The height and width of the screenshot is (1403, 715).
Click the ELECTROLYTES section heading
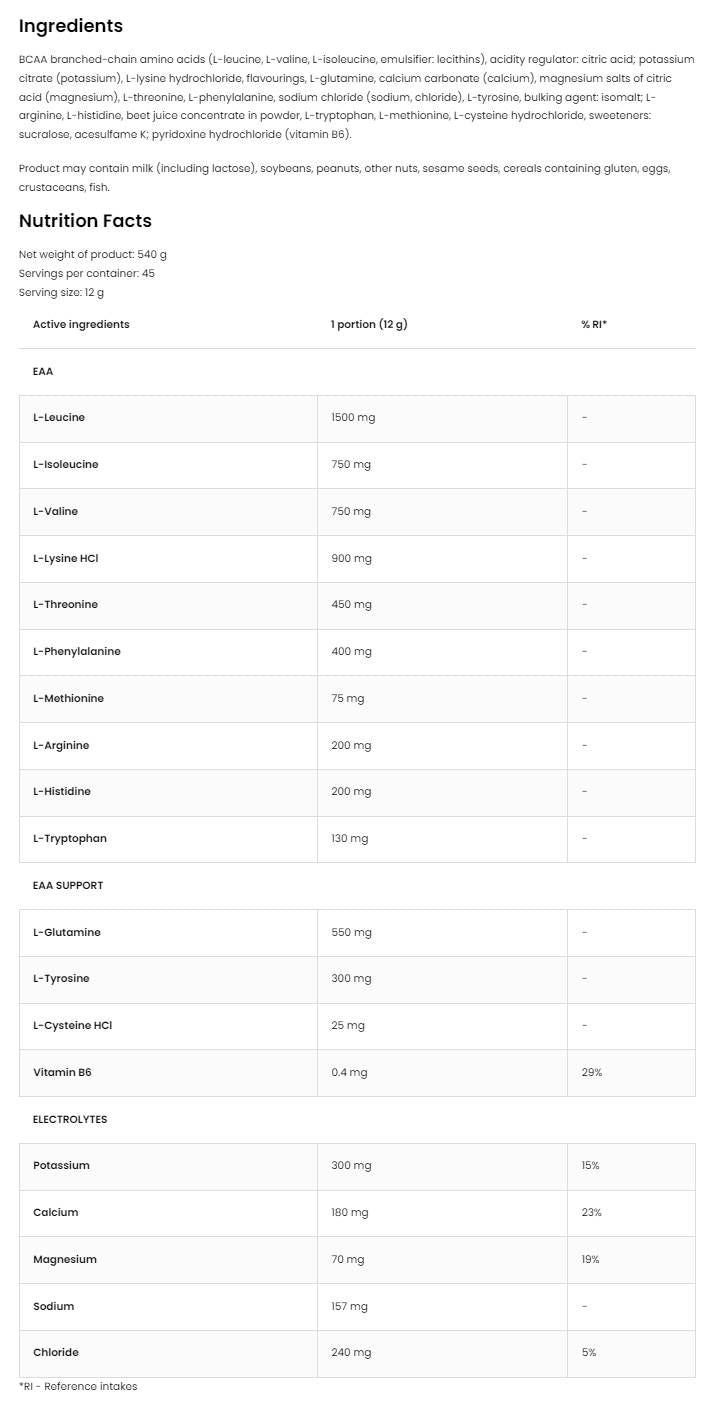click(70, 1119)
